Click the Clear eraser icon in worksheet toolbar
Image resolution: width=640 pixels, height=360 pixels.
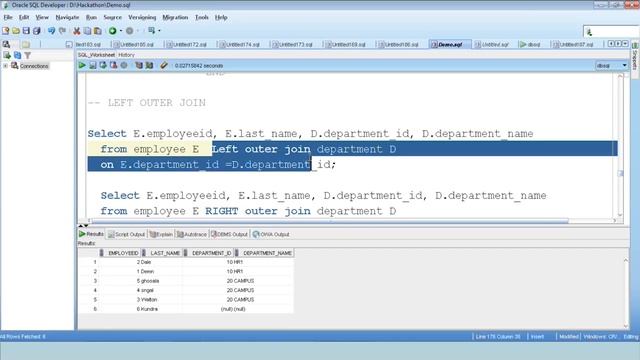click(x=164, y=65)
